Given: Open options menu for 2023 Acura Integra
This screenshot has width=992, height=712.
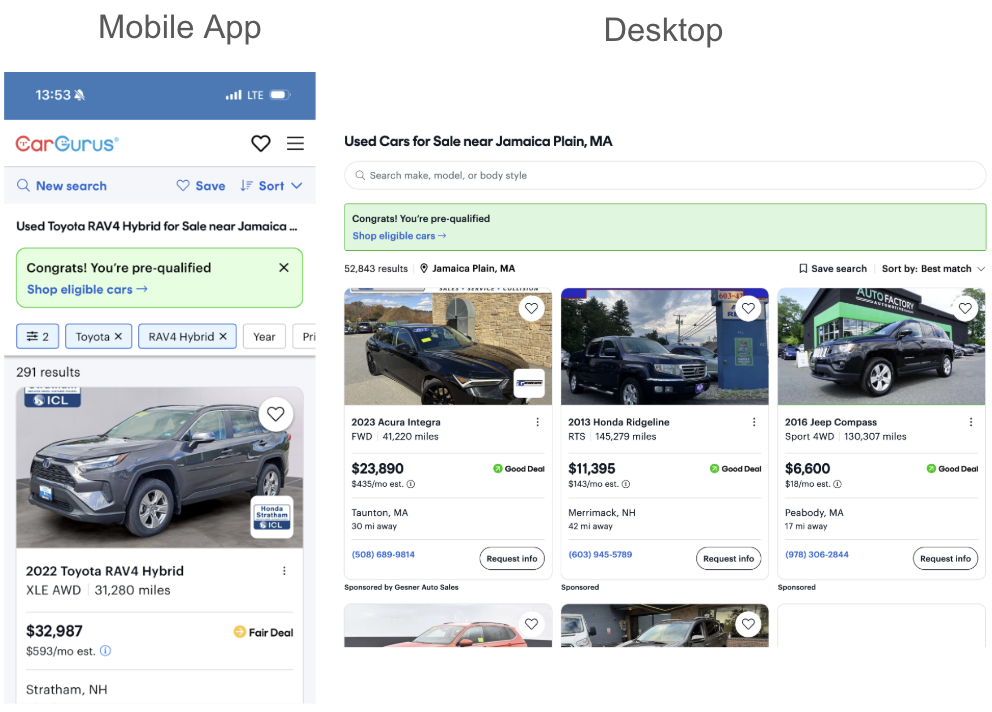Looking at the screenshot, I should [x=537, y=422].
